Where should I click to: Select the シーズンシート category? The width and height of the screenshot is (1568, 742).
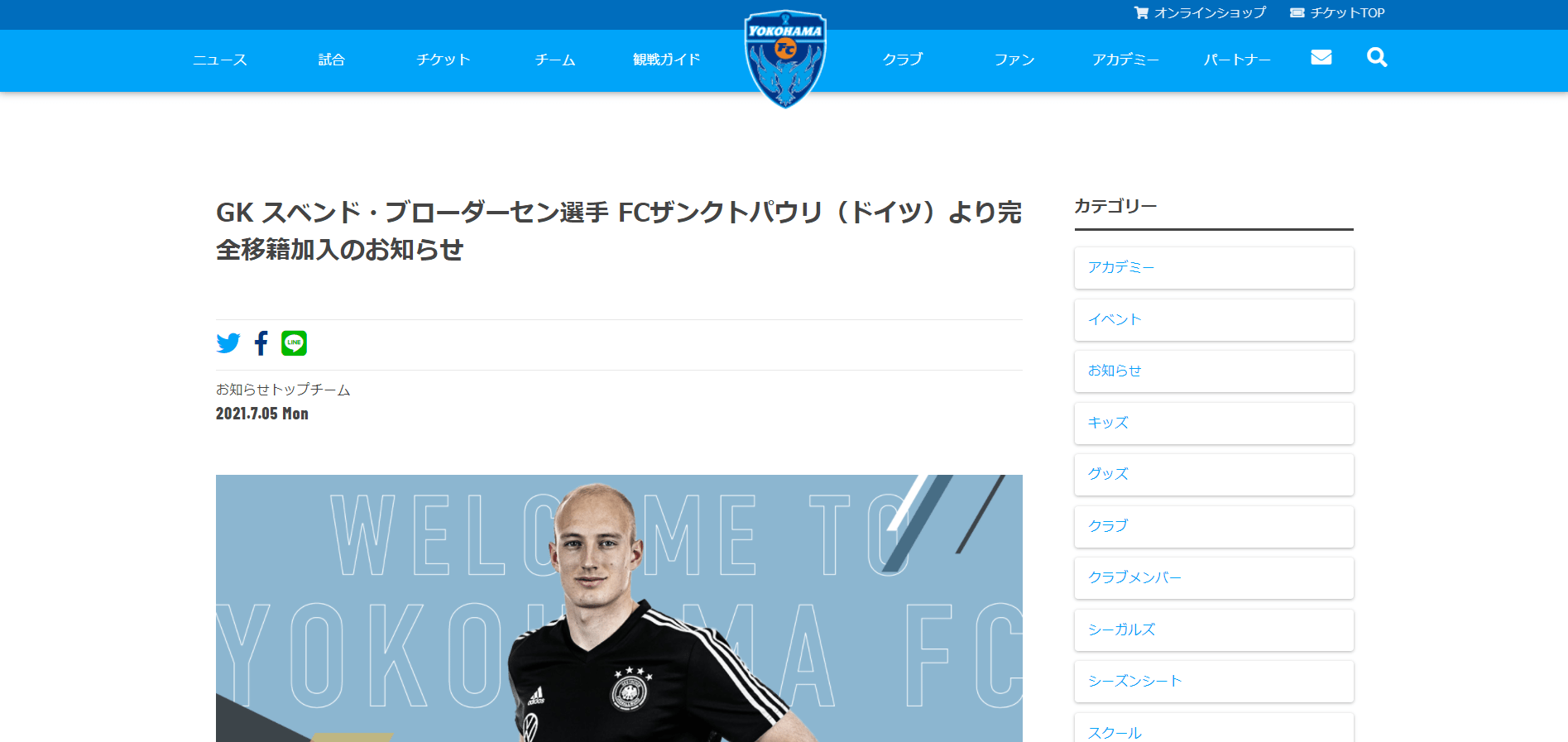pos(1214,682)
